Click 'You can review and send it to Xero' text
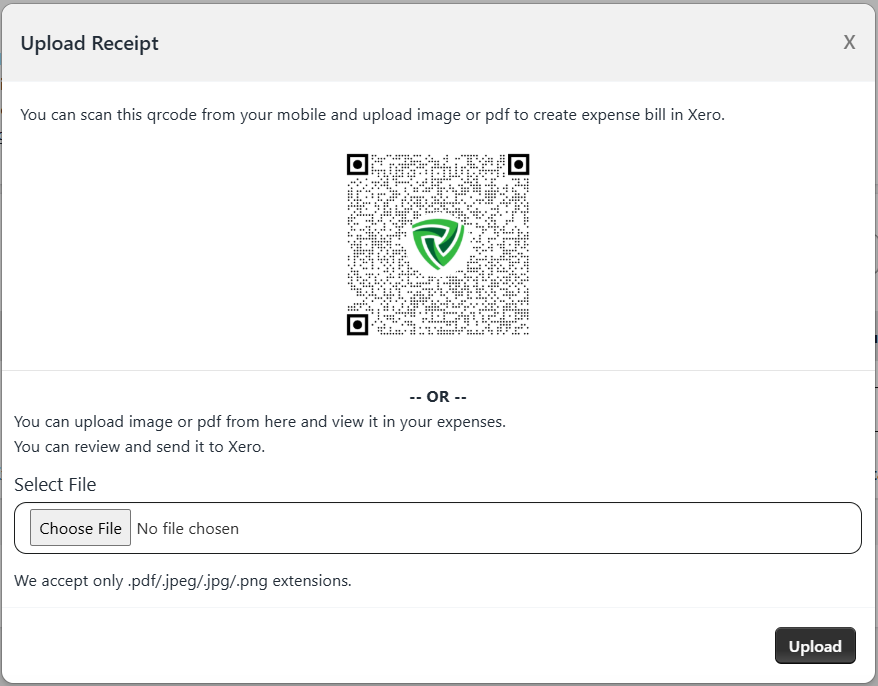This screenshot has width=878, height=686. click(140, 447)
